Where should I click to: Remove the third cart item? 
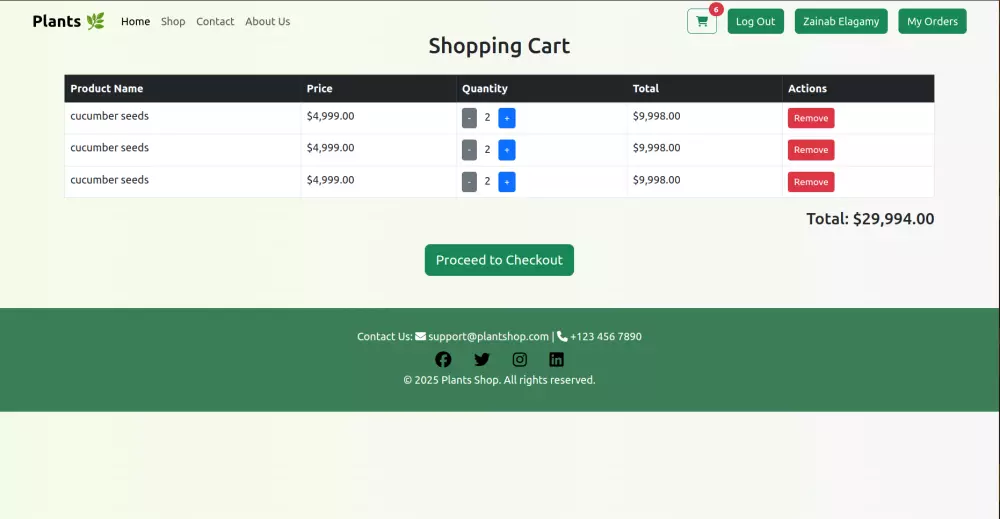pos(811,182)
